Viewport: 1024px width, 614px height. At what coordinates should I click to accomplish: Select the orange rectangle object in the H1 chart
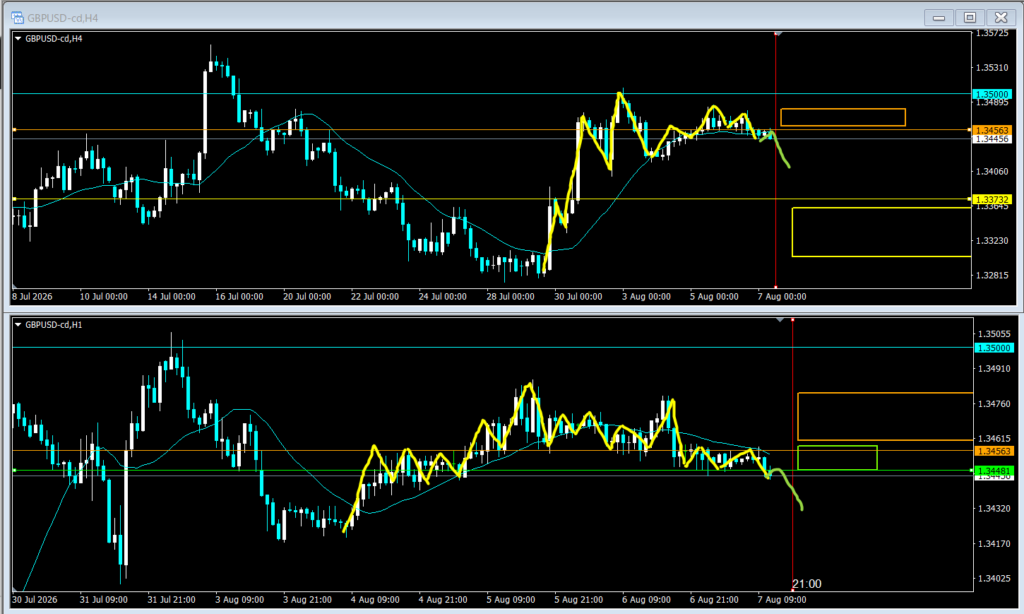tap(886, 417)
